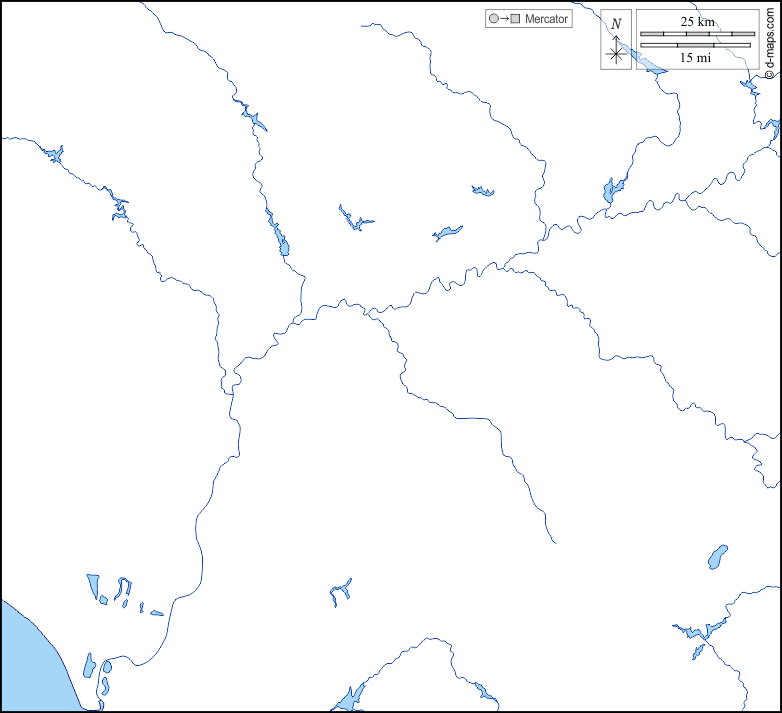Click the "25 km" scale label
Screen dimensions: 782x713
pyautogui.click(x=697, y=21)
